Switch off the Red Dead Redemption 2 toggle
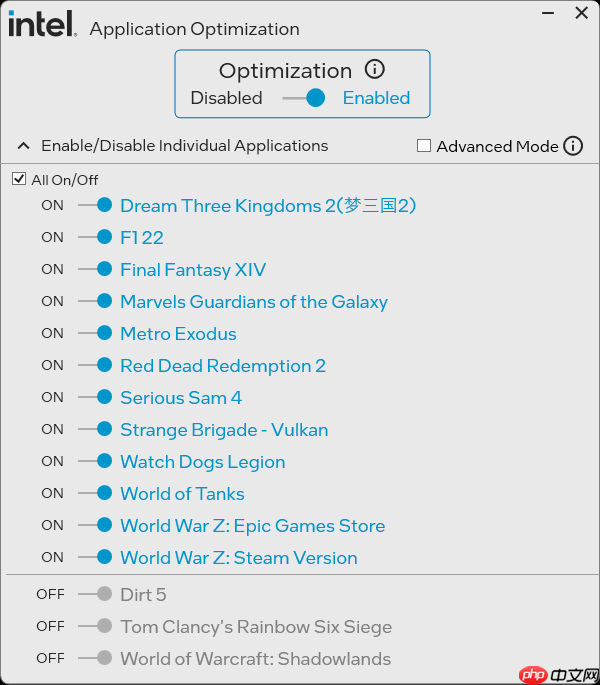Image resolution: width=600 pixels, height=685 pixels. click(x=96, y=366)
